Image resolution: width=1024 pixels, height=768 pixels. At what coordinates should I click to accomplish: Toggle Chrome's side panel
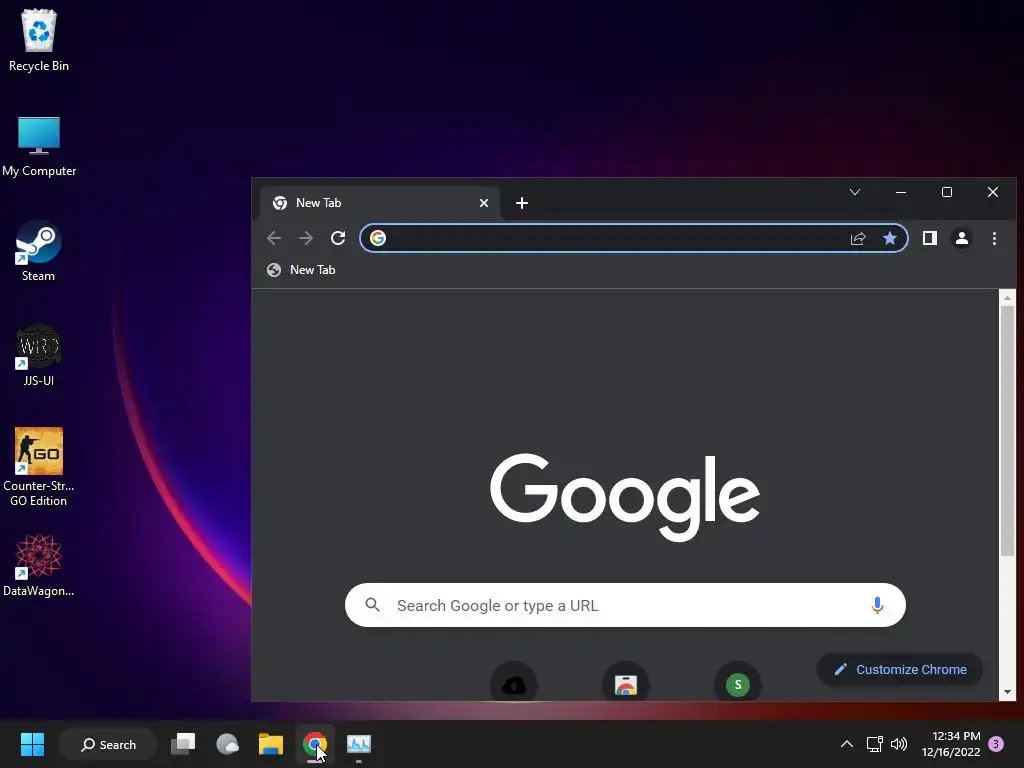930,238
